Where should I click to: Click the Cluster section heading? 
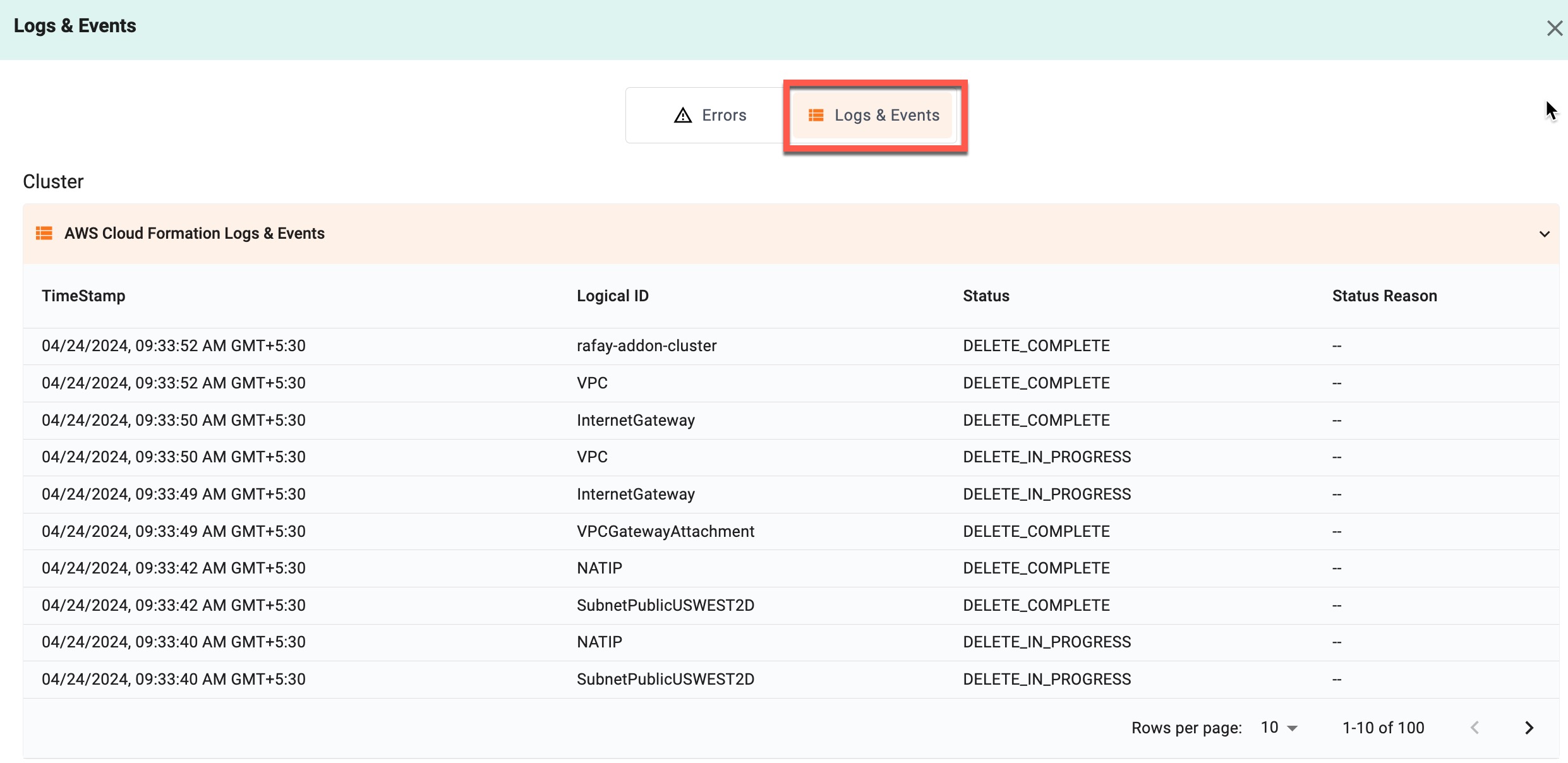[53, 181]
